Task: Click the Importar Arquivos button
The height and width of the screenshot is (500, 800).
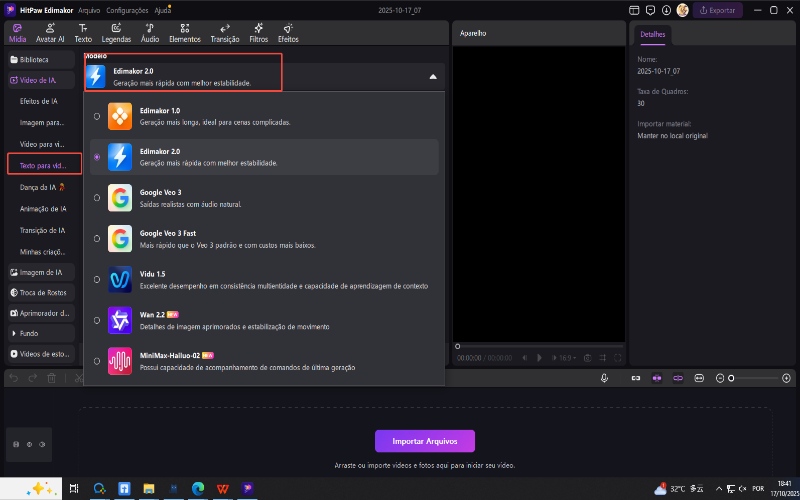Action: coord(424,441)
